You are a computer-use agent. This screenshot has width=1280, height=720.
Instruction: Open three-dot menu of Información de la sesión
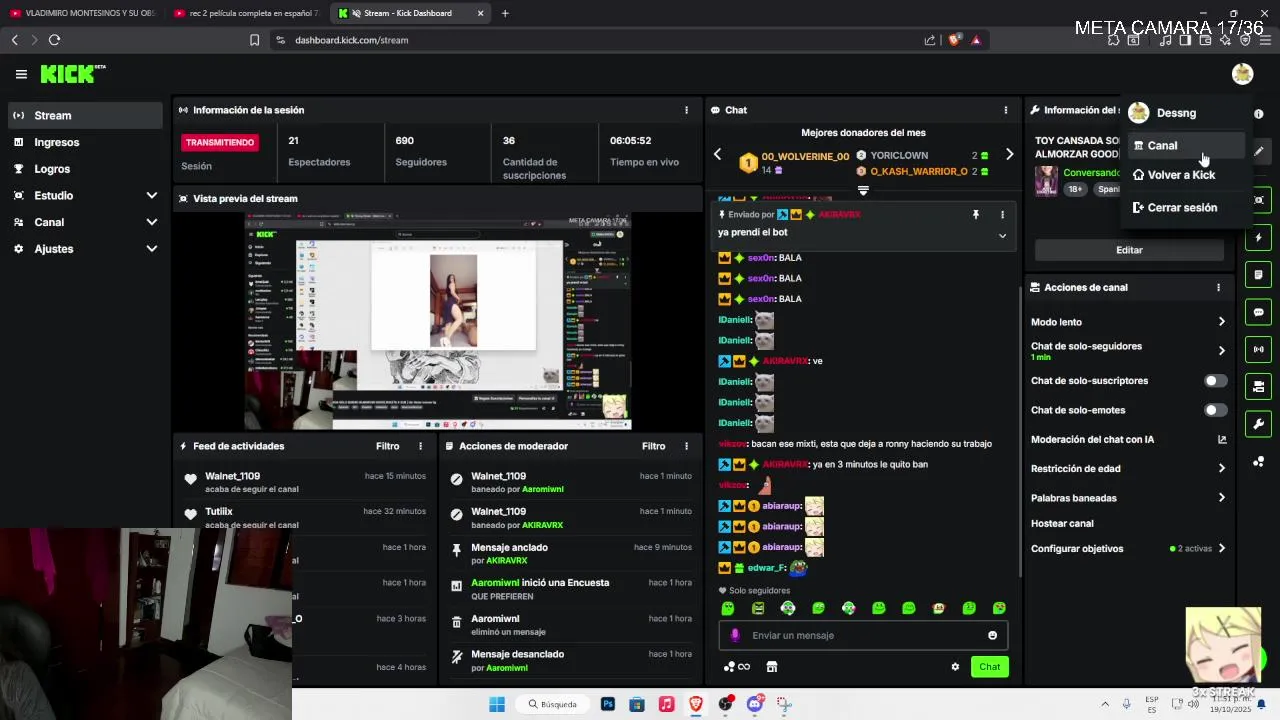point(686,110)
